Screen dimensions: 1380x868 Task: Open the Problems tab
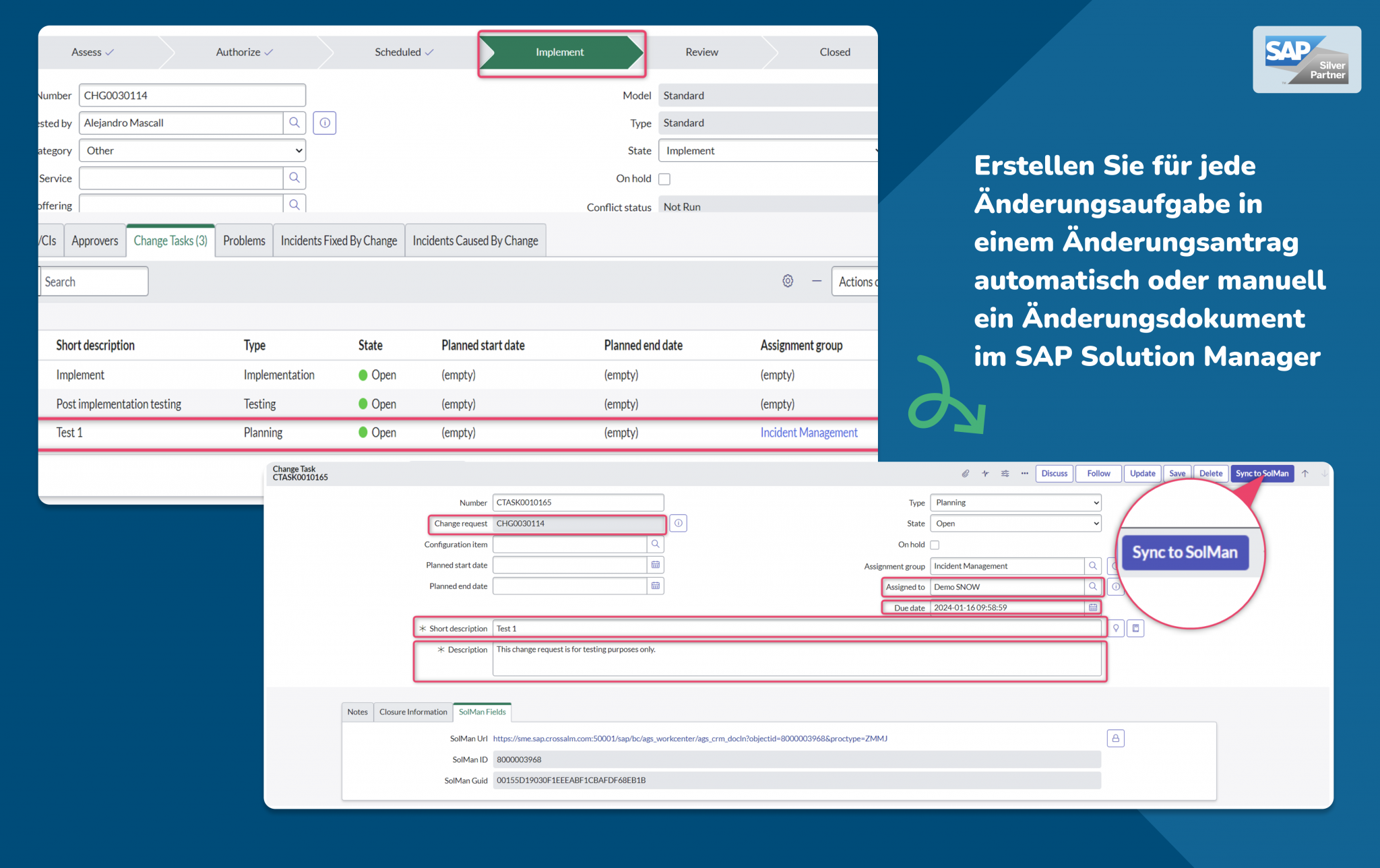point(244,241)
